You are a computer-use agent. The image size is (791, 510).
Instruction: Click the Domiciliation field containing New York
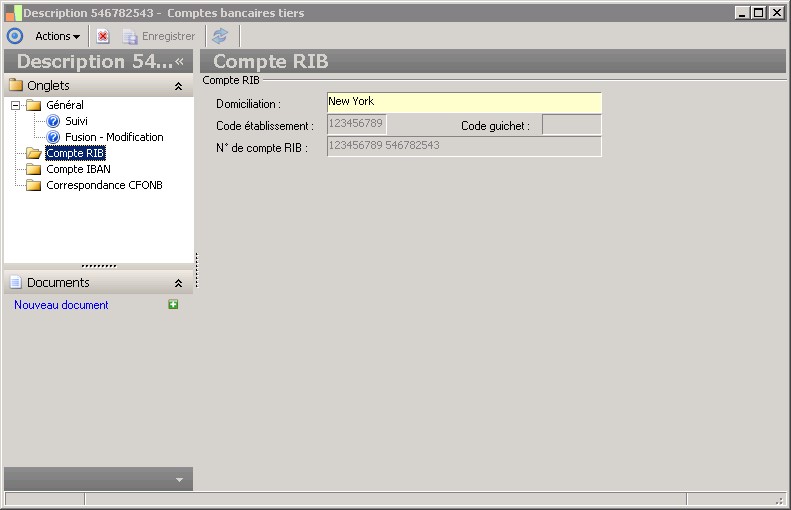click(x=464, y=102)
